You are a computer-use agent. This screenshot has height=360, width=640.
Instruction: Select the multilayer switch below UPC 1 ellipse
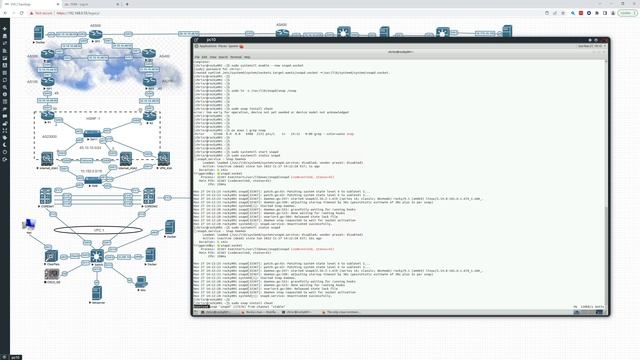pyautogui.click(x=97, y=256)
